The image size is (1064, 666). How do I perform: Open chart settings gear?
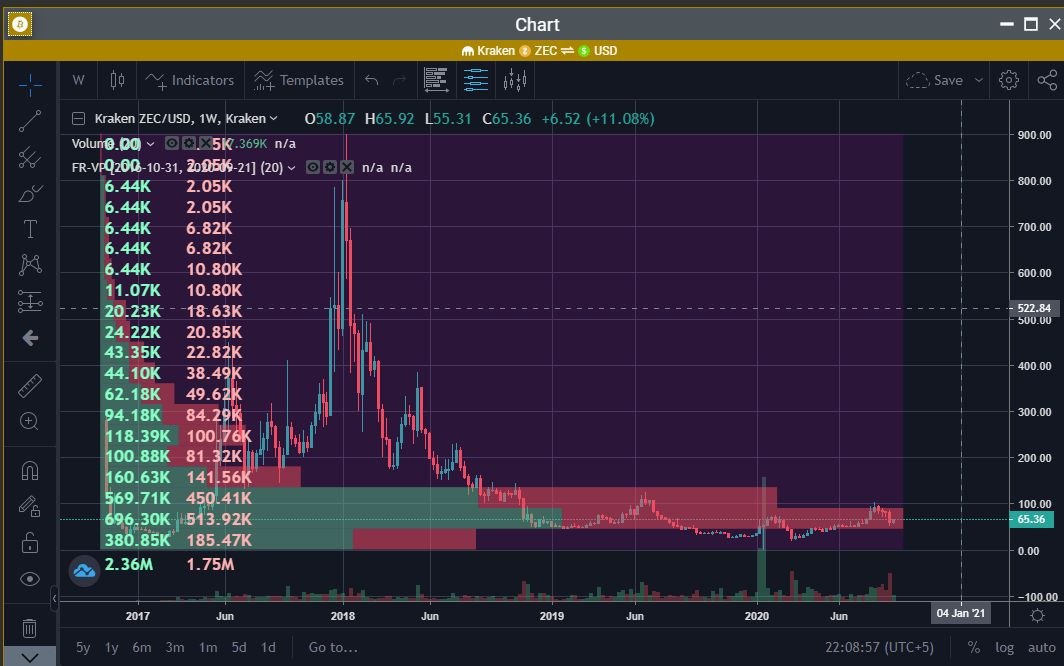(x=1009, y=80)
